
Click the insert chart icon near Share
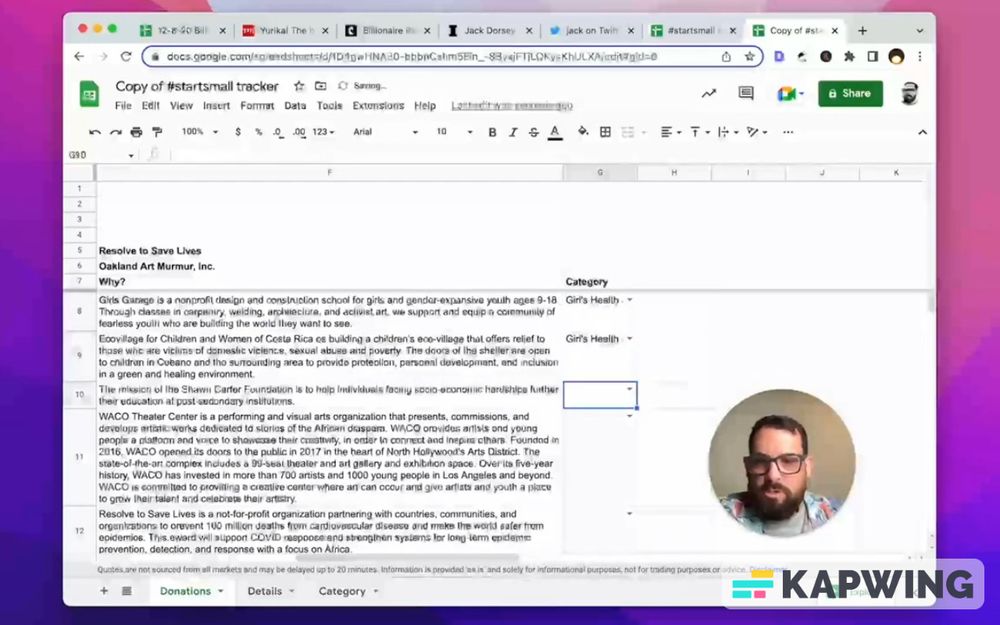click(x=709, y=93)
